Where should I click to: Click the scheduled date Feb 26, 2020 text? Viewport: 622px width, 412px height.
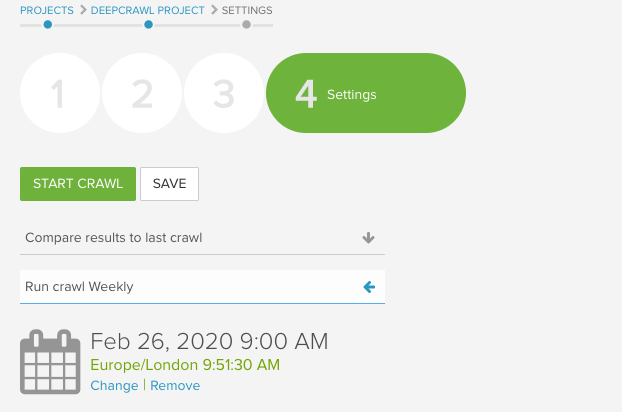(x=209, y=342)
